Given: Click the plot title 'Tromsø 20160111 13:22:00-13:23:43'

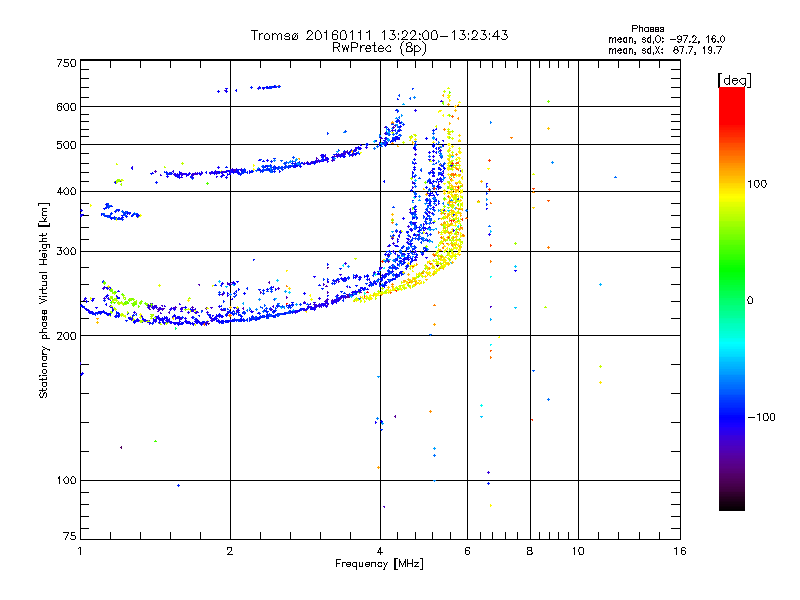Looking at the screenshot, I should point(379,35).
